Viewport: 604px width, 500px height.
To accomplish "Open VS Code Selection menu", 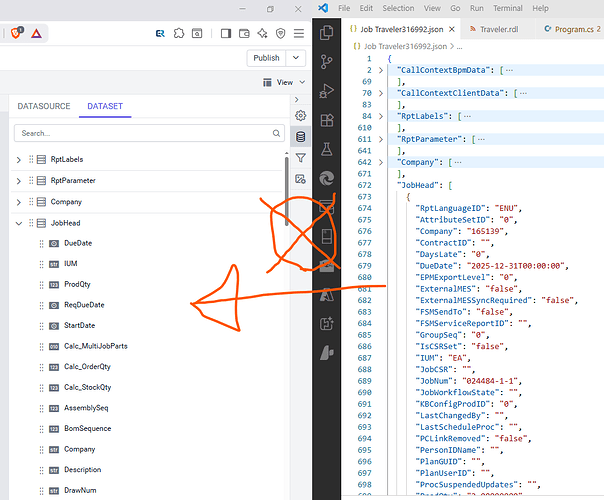I will coord(398,8).
